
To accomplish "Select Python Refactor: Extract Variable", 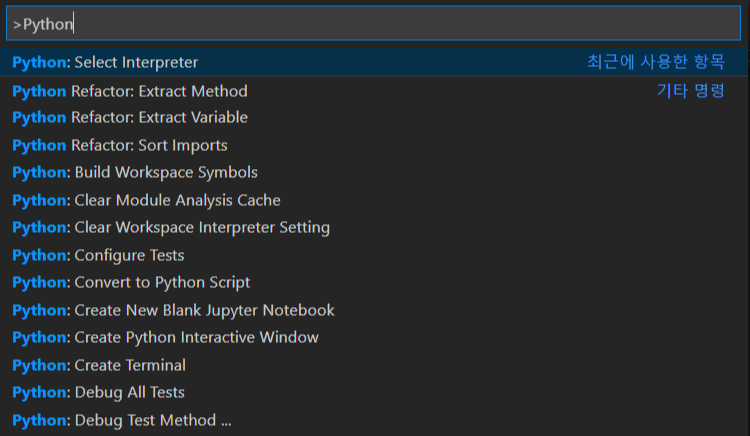I will [130, 117].
